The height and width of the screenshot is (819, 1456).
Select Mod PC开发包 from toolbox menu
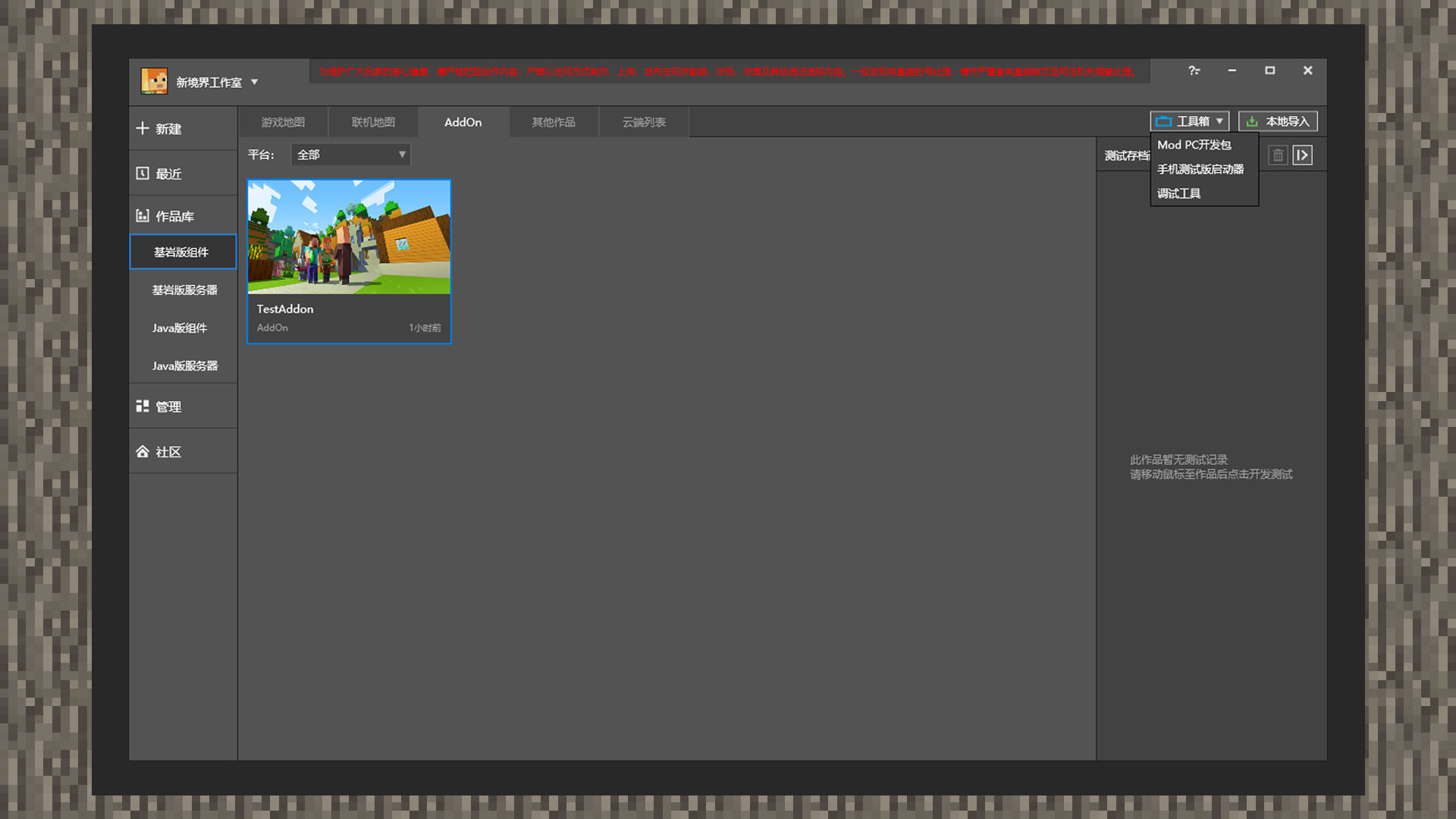coord(1194,145)
